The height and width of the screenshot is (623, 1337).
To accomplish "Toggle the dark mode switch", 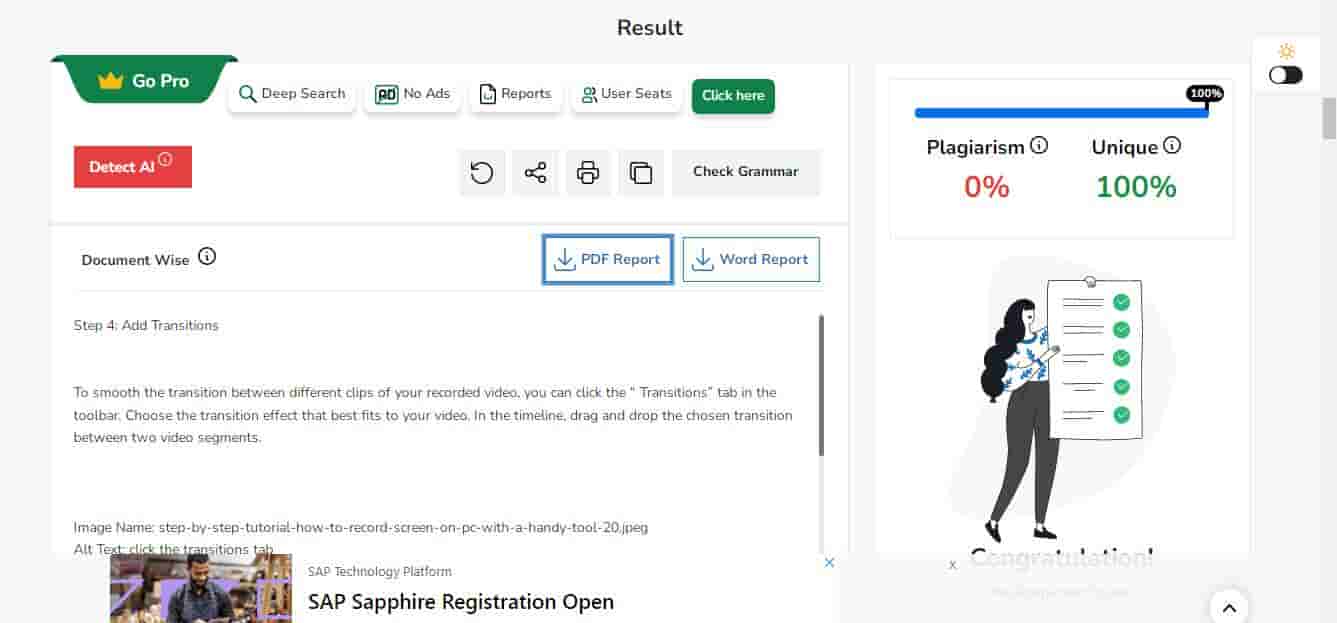I will (x=1286, y=75).
